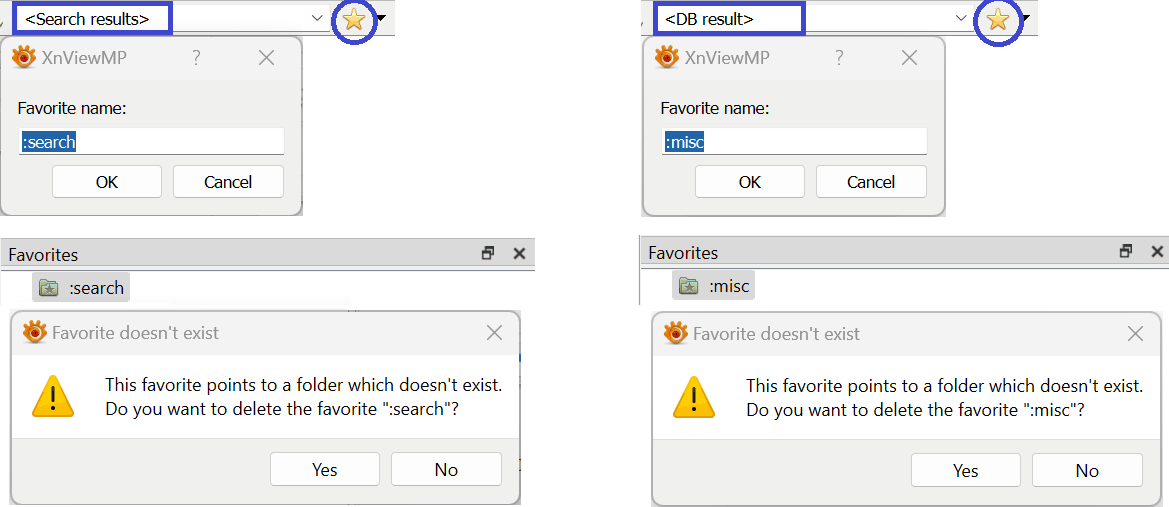Expand the arrow next to the left star
This screenshot has width=1169, height=507.
pyautogui.click(x=381, y=18)
